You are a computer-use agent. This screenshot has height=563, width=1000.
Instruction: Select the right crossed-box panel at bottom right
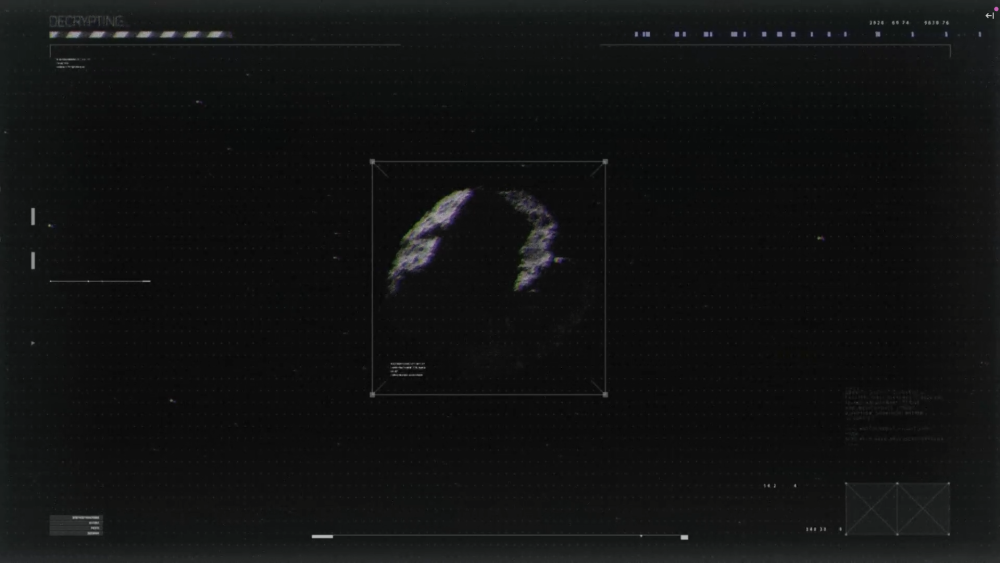coord(923,509)
